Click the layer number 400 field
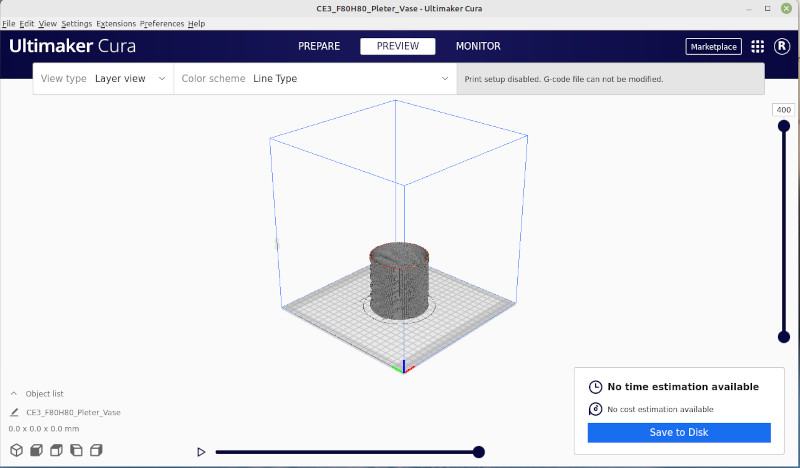The image size is (800, 468). (784, 110)
